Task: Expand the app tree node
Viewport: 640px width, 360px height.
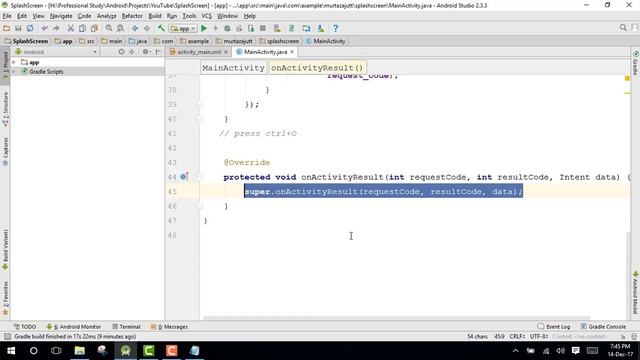Action: [x=14, y=62]
